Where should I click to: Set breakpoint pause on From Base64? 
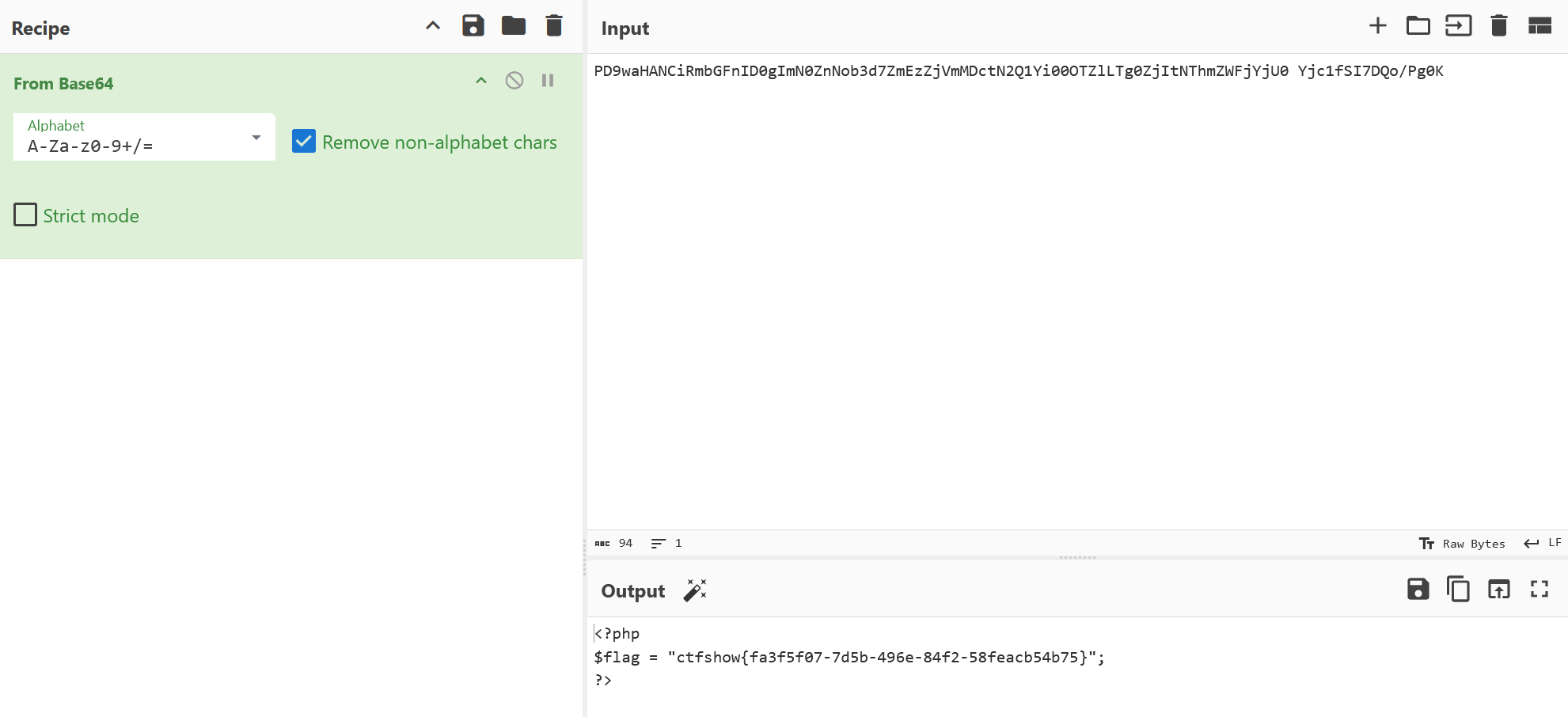tap(548, 81)
